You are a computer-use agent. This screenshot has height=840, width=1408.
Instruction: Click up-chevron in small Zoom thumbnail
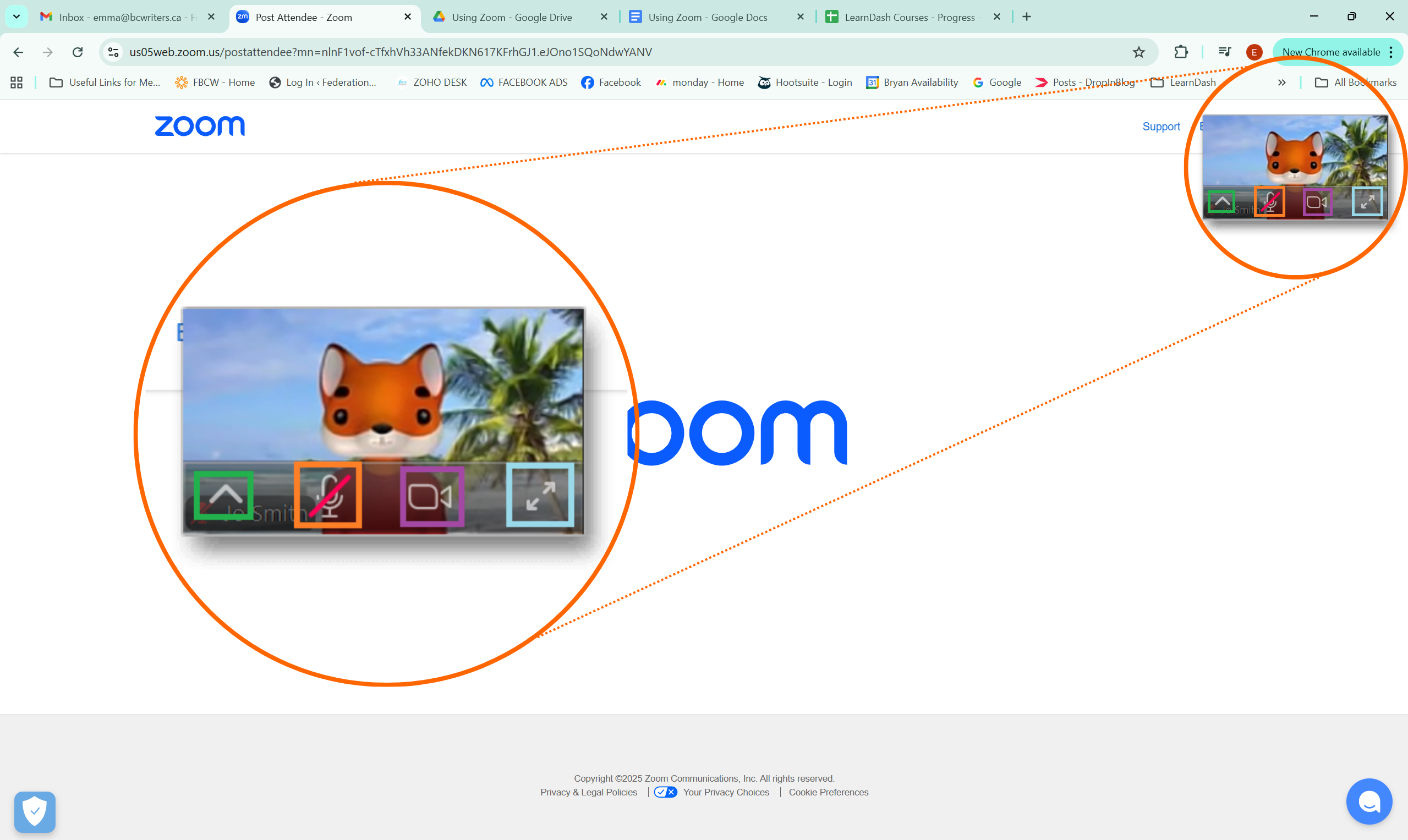1221,202
